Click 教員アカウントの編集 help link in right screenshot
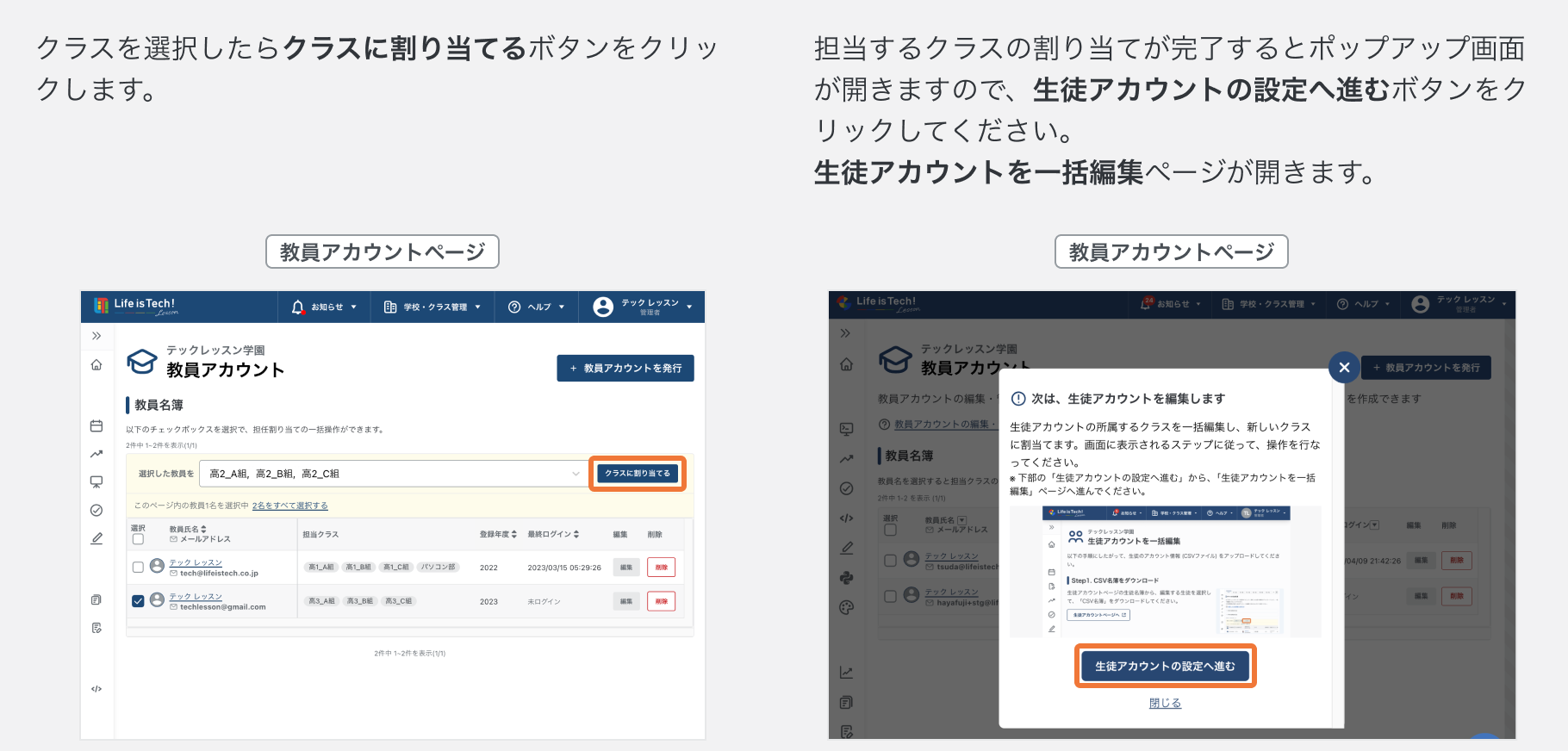Image resolution: width=1568 pixels, height=751 pixels. [x=944, y=425]
